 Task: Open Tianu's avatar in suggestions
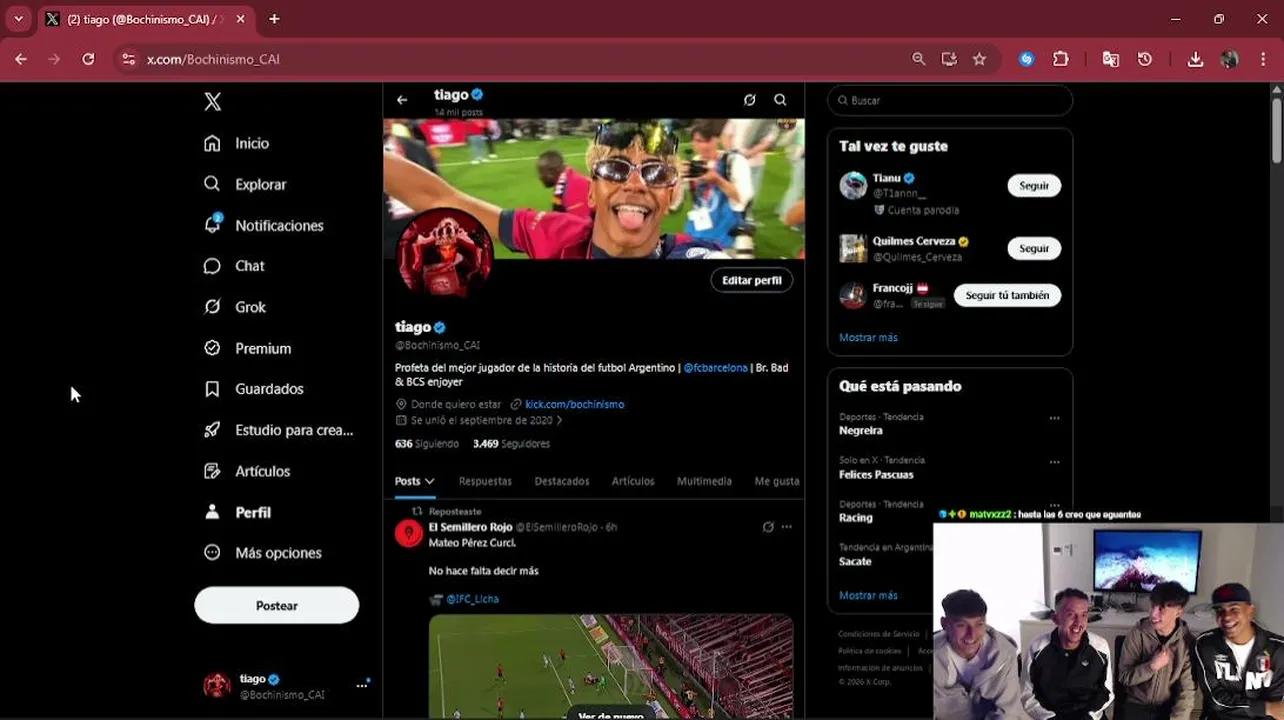point(853,185)
